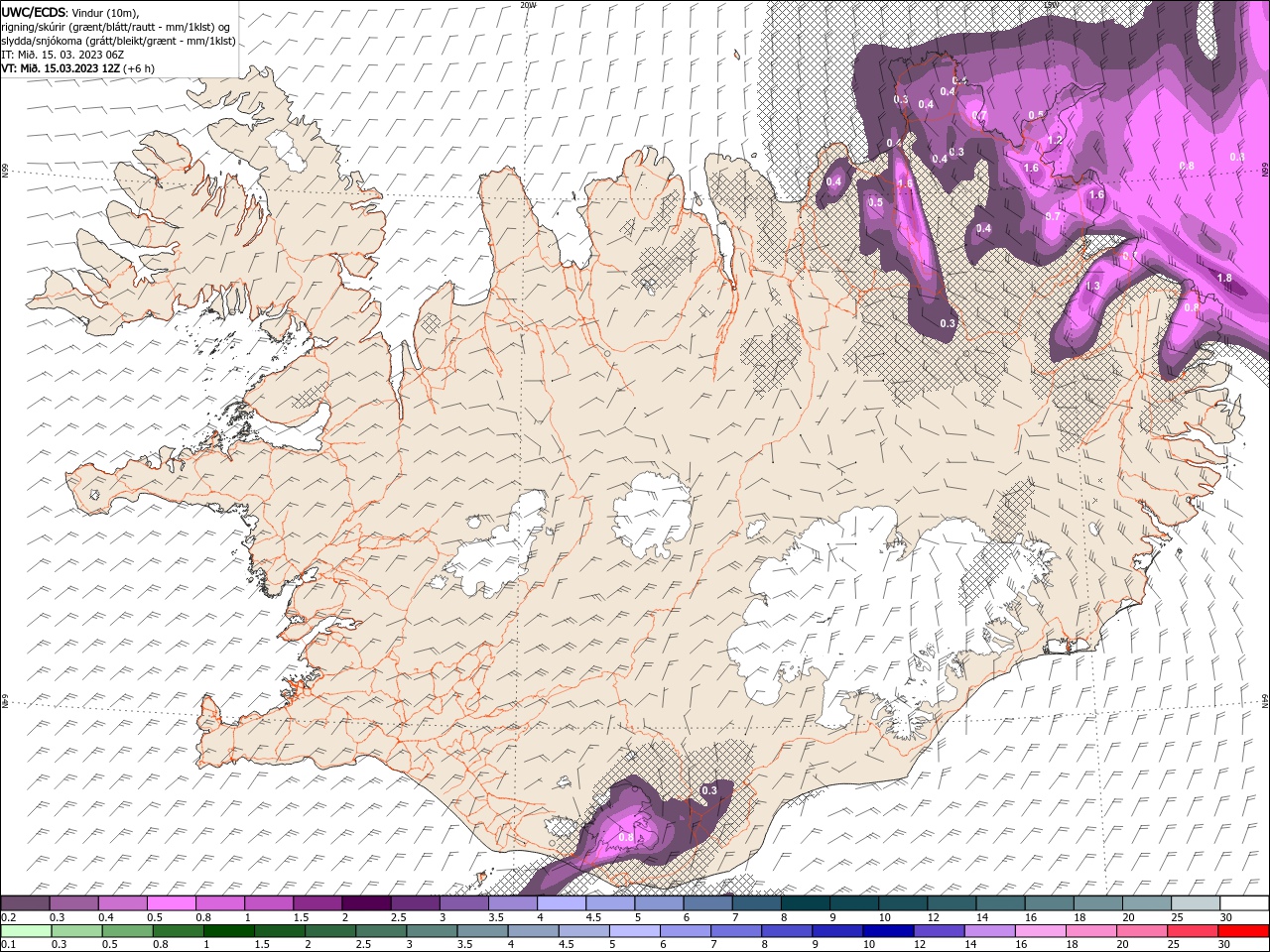
Task: Select top-row legend swatch between 4 and 4.5
Action: point(562,903)
